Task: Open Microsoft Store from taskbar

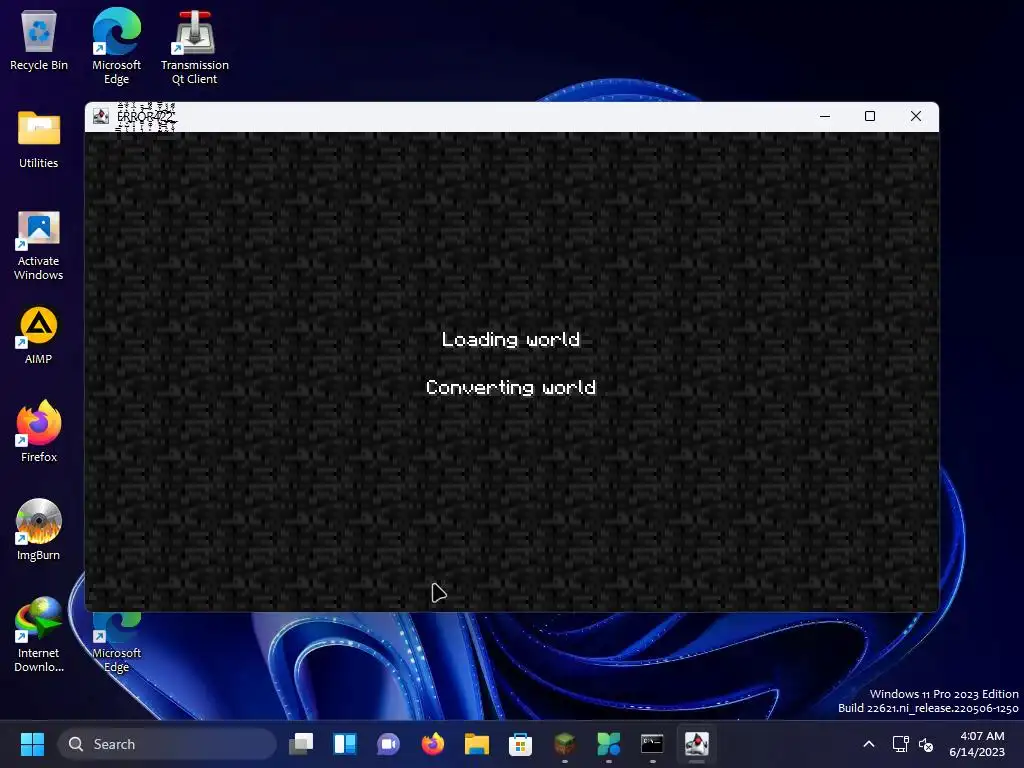Action: (x=520, y=744)
